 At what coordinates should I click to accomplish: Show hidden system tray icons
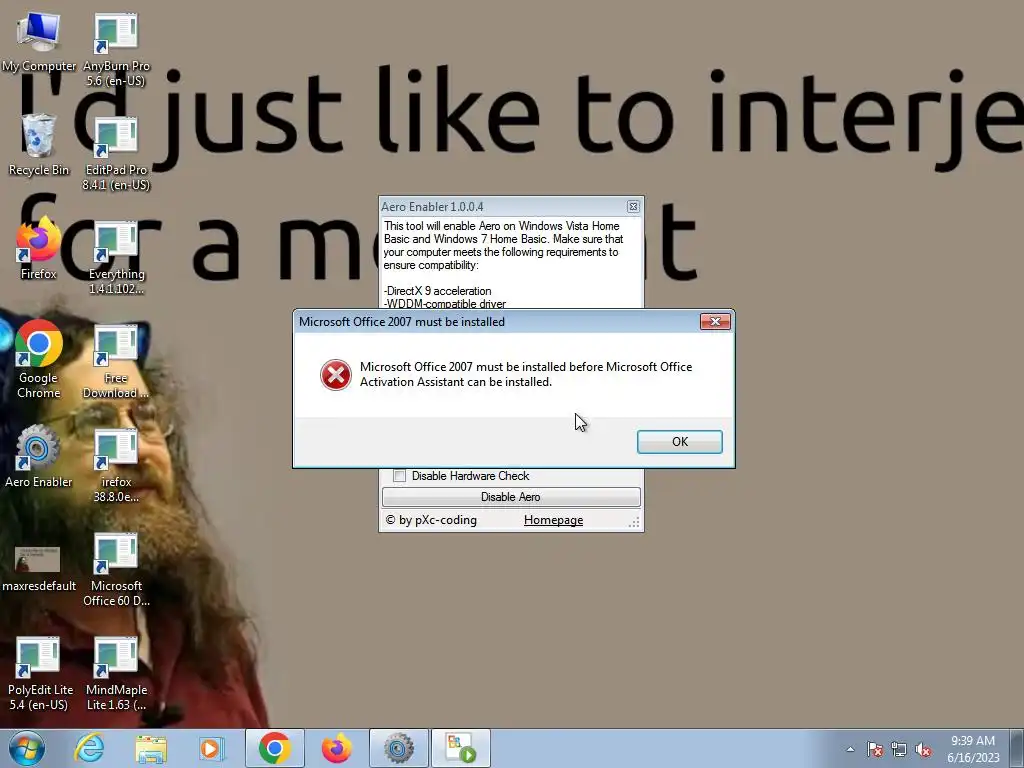(x=850, y=749)
